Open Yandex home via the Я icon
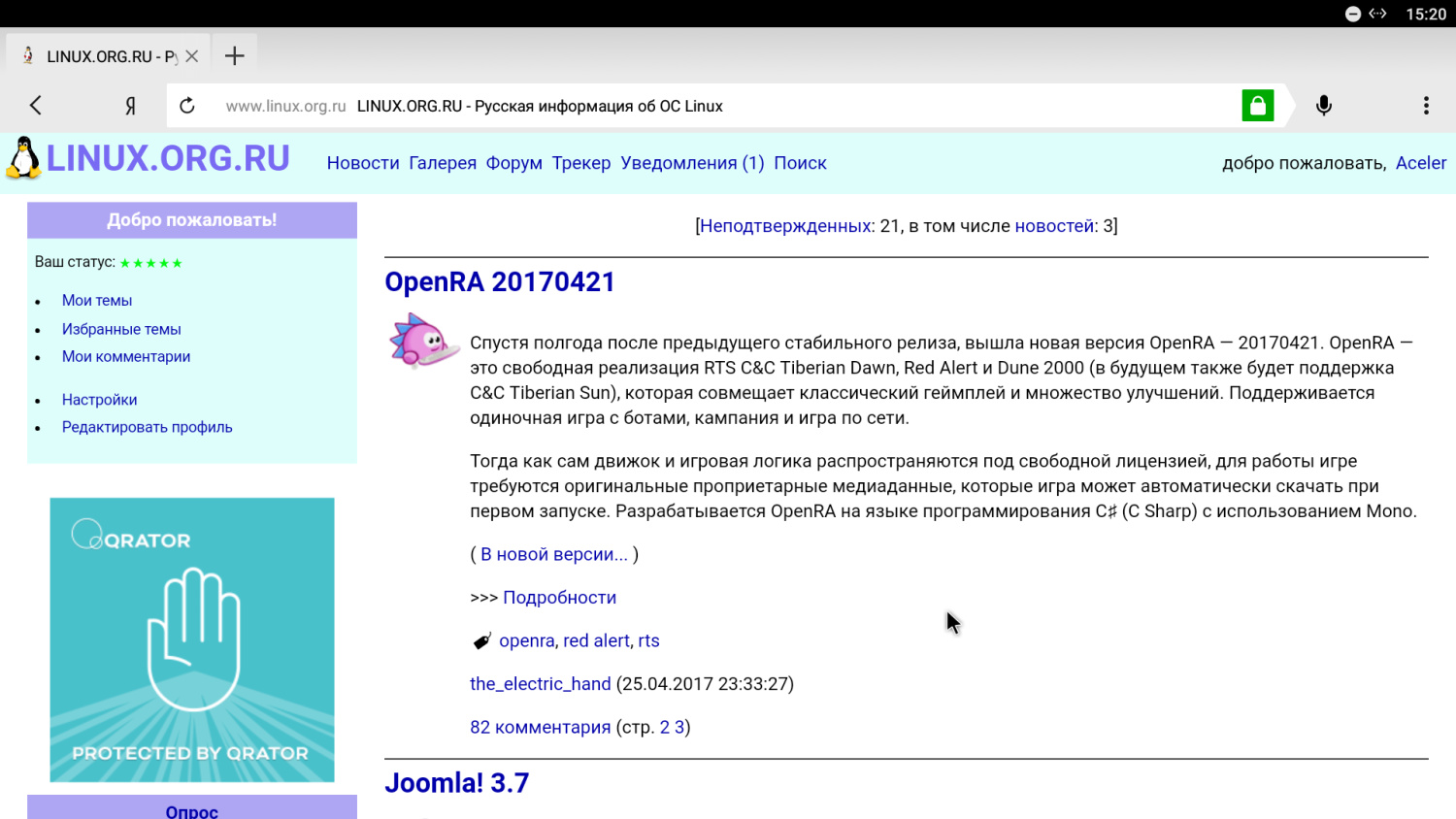The width and height of the screenshot is (1456, 819). (130, 106)
